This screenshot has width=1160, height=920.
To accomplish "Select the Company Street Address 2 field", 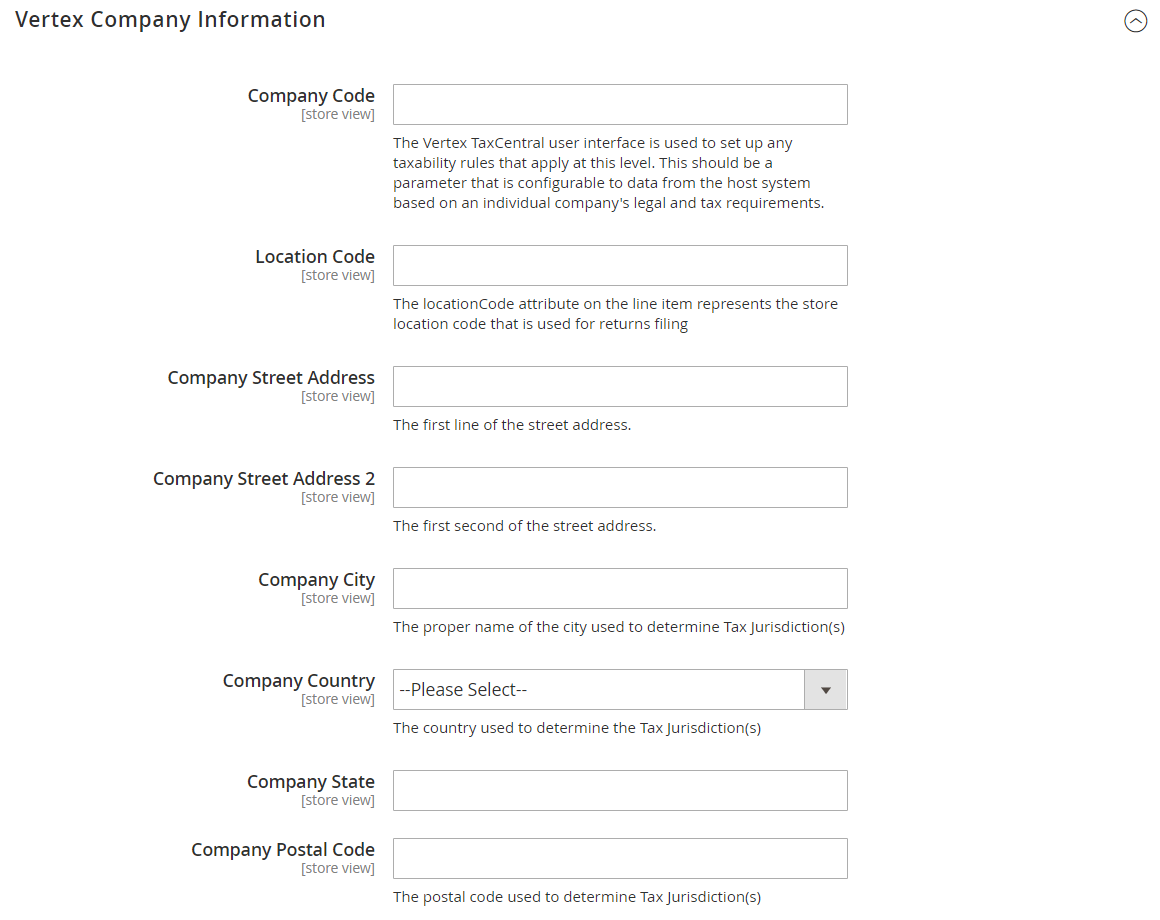I will click(620, 487).
